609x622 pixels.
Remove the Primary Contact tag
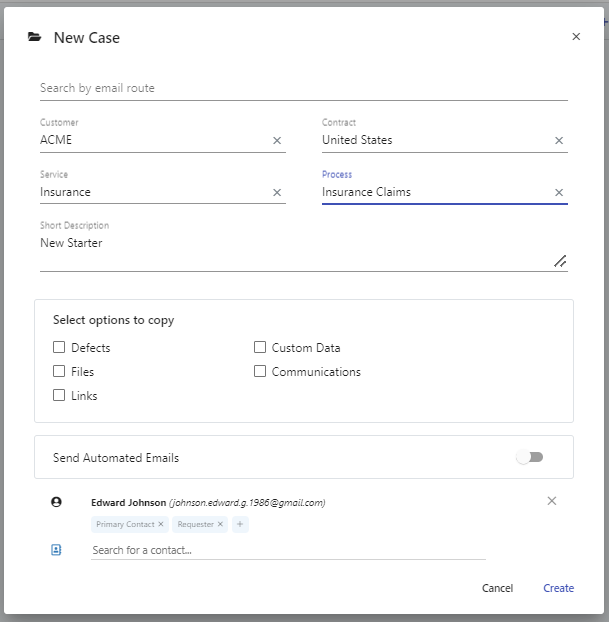pyautogui.click(x=161, y=524)
